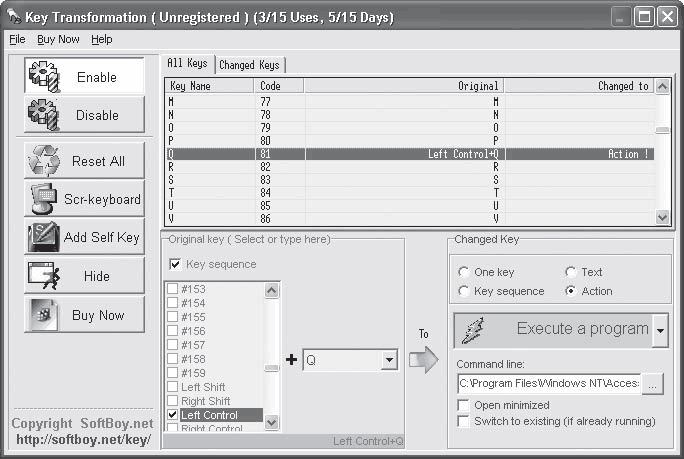Viewport: 684px width, 459px height.
Task: Switch to the Changed Keys tab
Action: [x=250, y=65]
